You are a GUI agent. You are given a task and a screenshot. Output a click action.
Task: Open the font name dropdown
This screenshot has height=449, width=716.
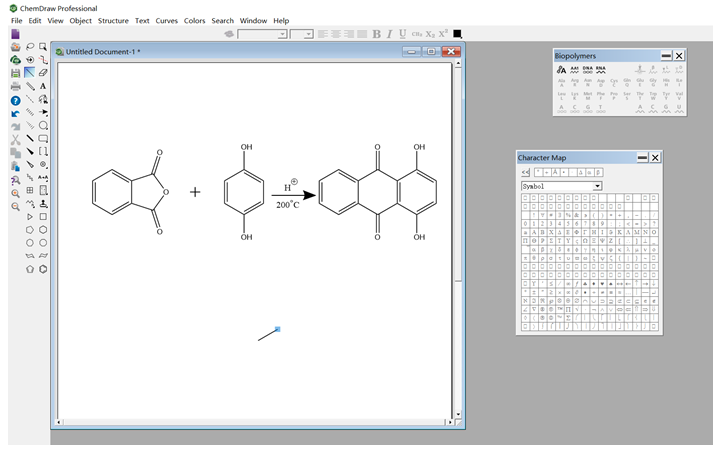pos(283,34)
